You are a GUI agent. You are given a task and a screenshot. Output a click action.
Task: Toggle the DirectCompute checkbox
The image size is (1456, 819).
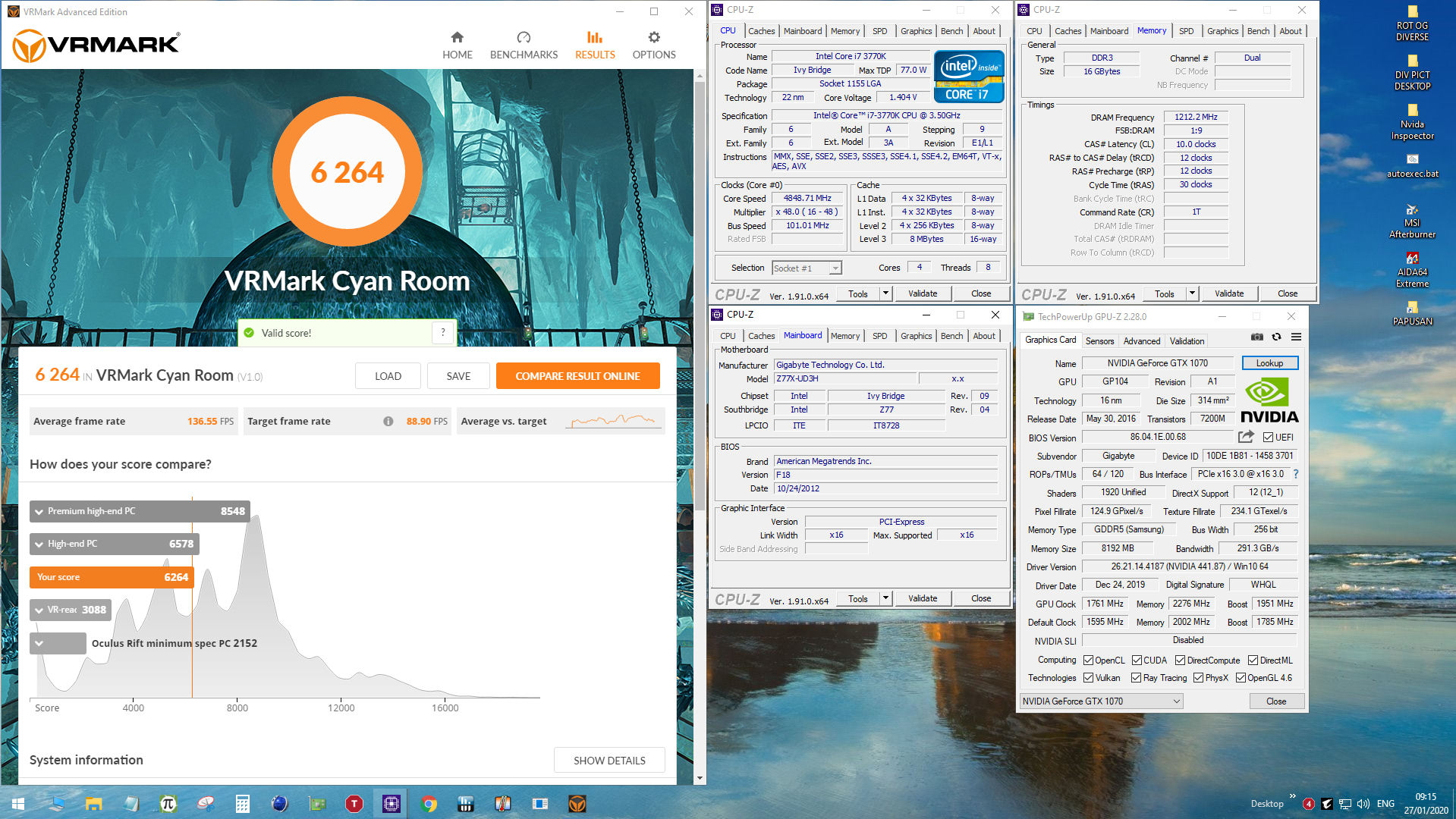coord(1180,661)
